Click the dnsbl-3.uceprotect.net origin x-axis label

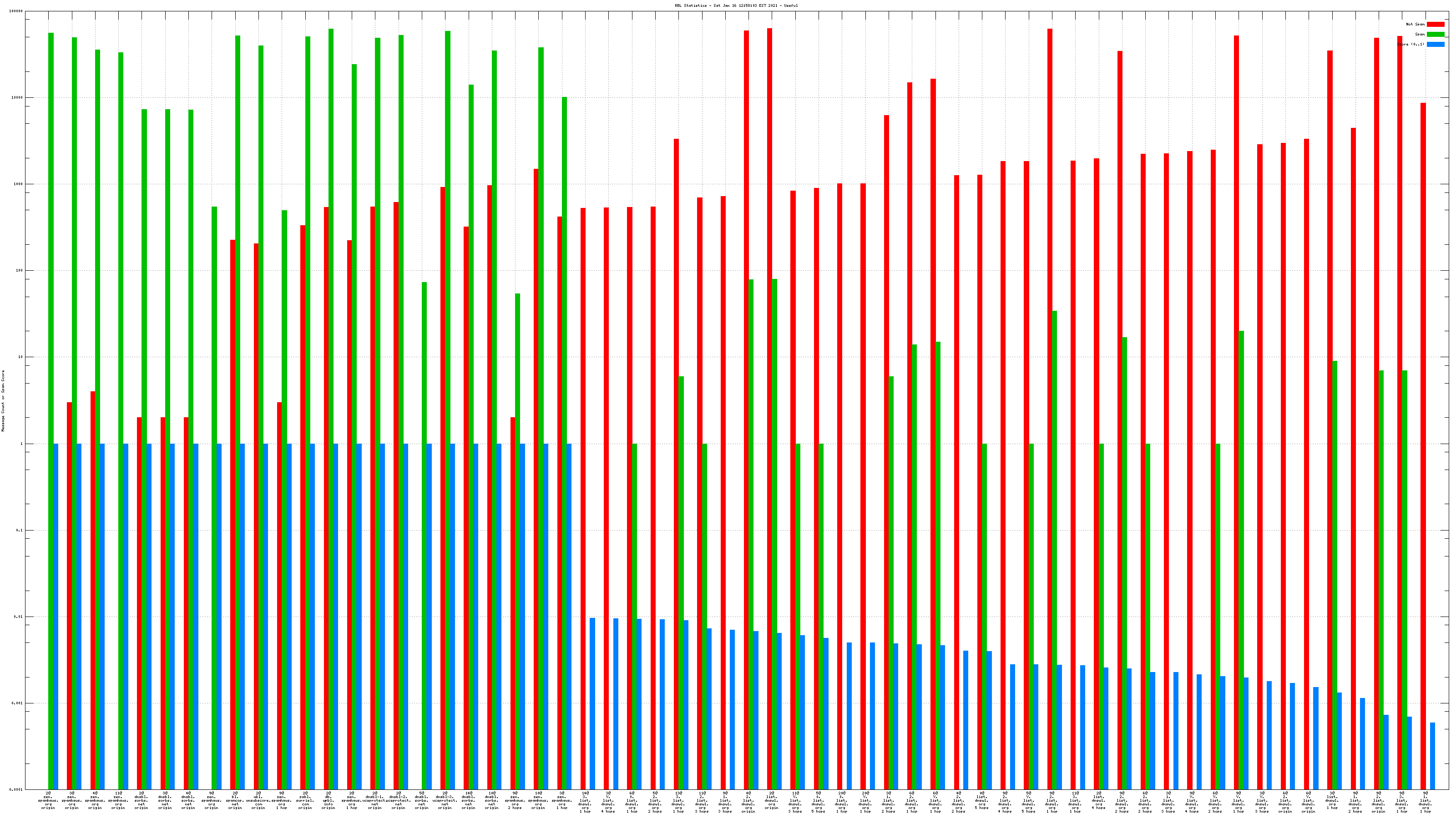click(445, 800)
